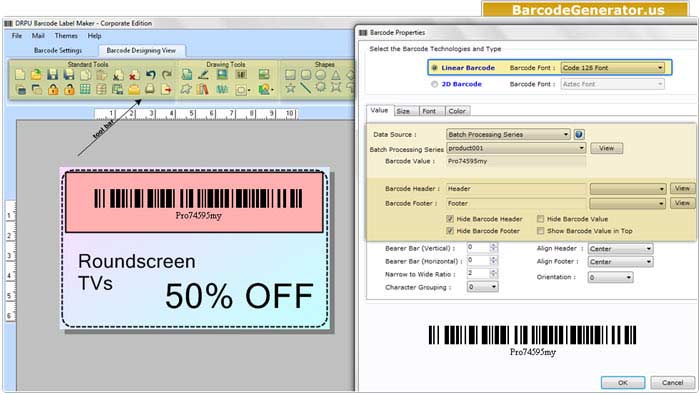Viewport: 700px width, 394px height.
Task: Click the Bearer Bar (Vertical) stepper
Action: pyautogui.click(x=493, y=247)
